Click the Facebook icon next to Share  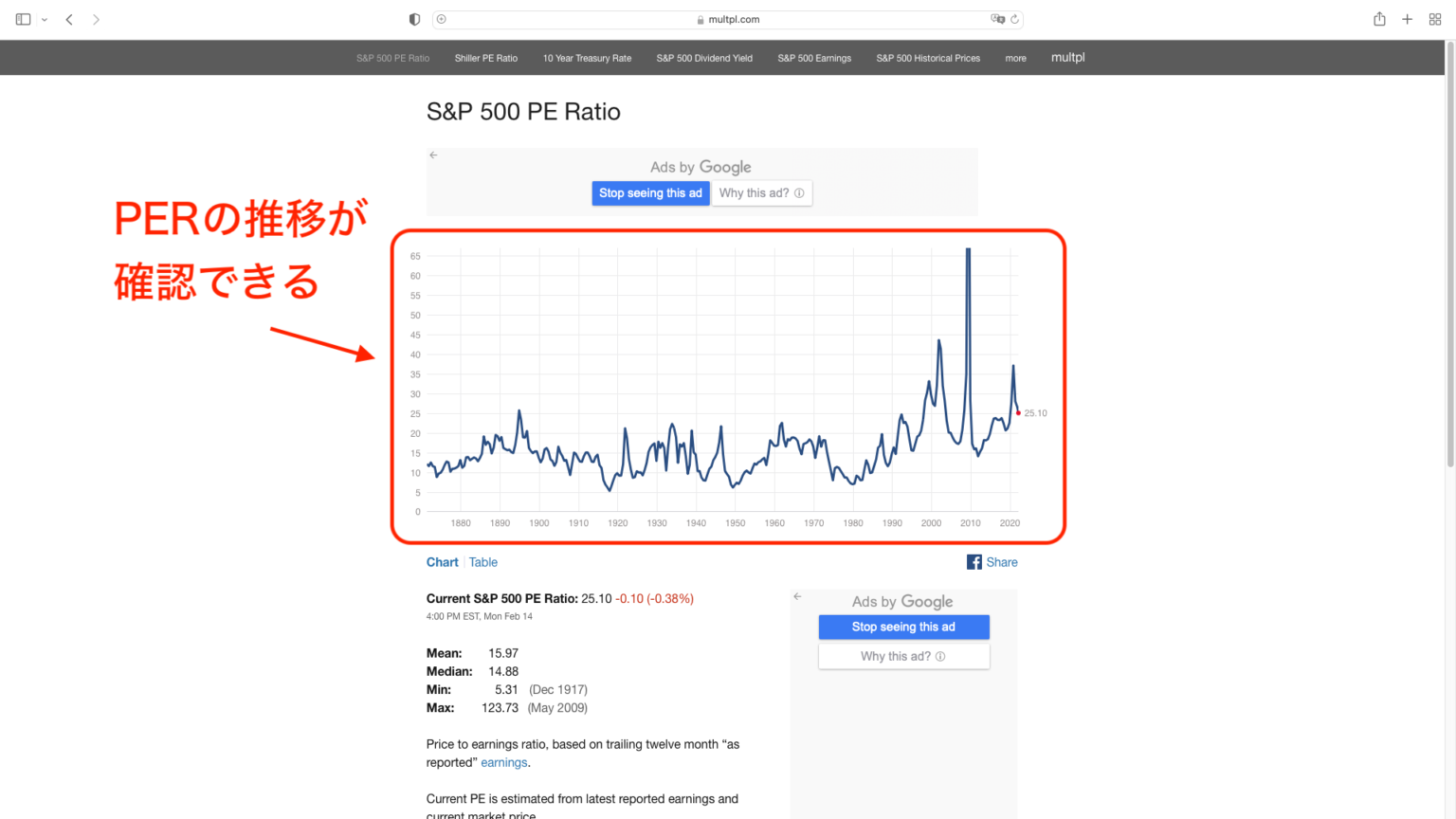[974, 561]
